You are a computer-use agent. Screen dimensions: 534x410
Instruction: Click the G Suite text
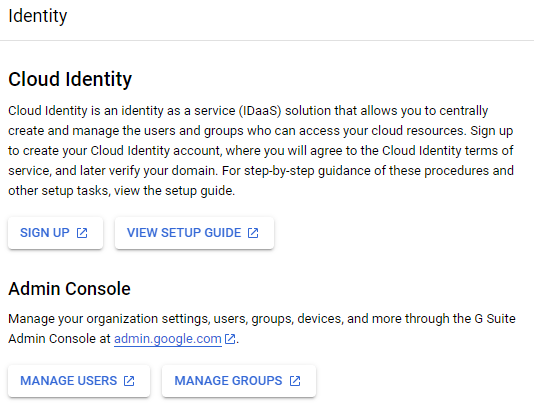(495, 319)
